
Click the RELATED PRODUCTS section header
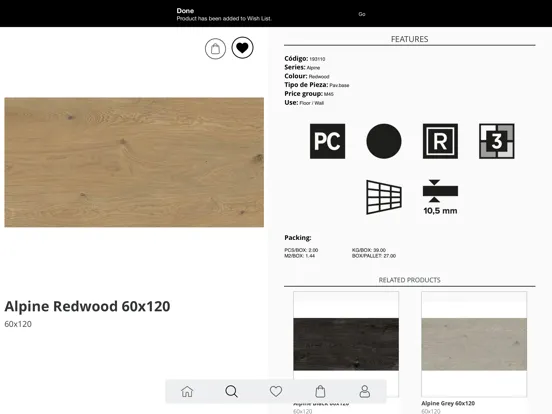click(409, 280)
